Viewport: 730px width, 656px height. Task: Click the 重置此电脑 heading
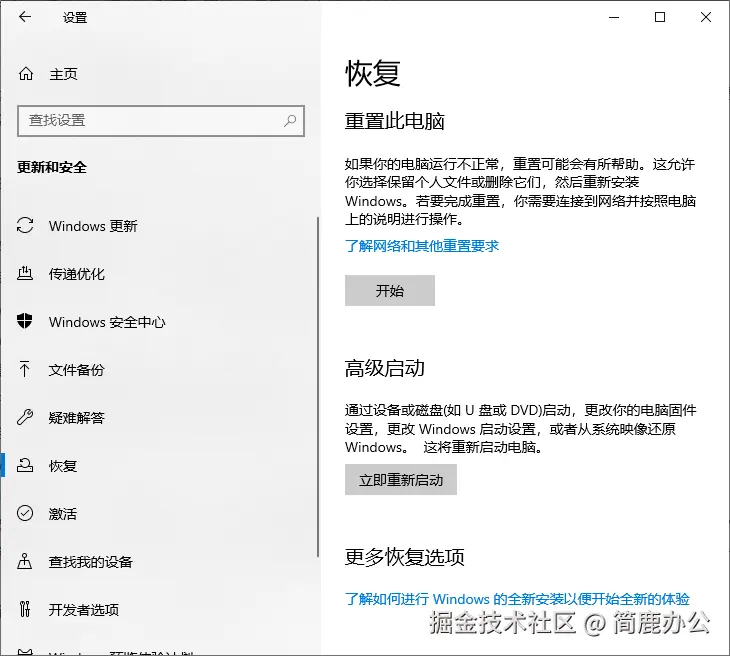pyautogui.click(x=394, y=121)
